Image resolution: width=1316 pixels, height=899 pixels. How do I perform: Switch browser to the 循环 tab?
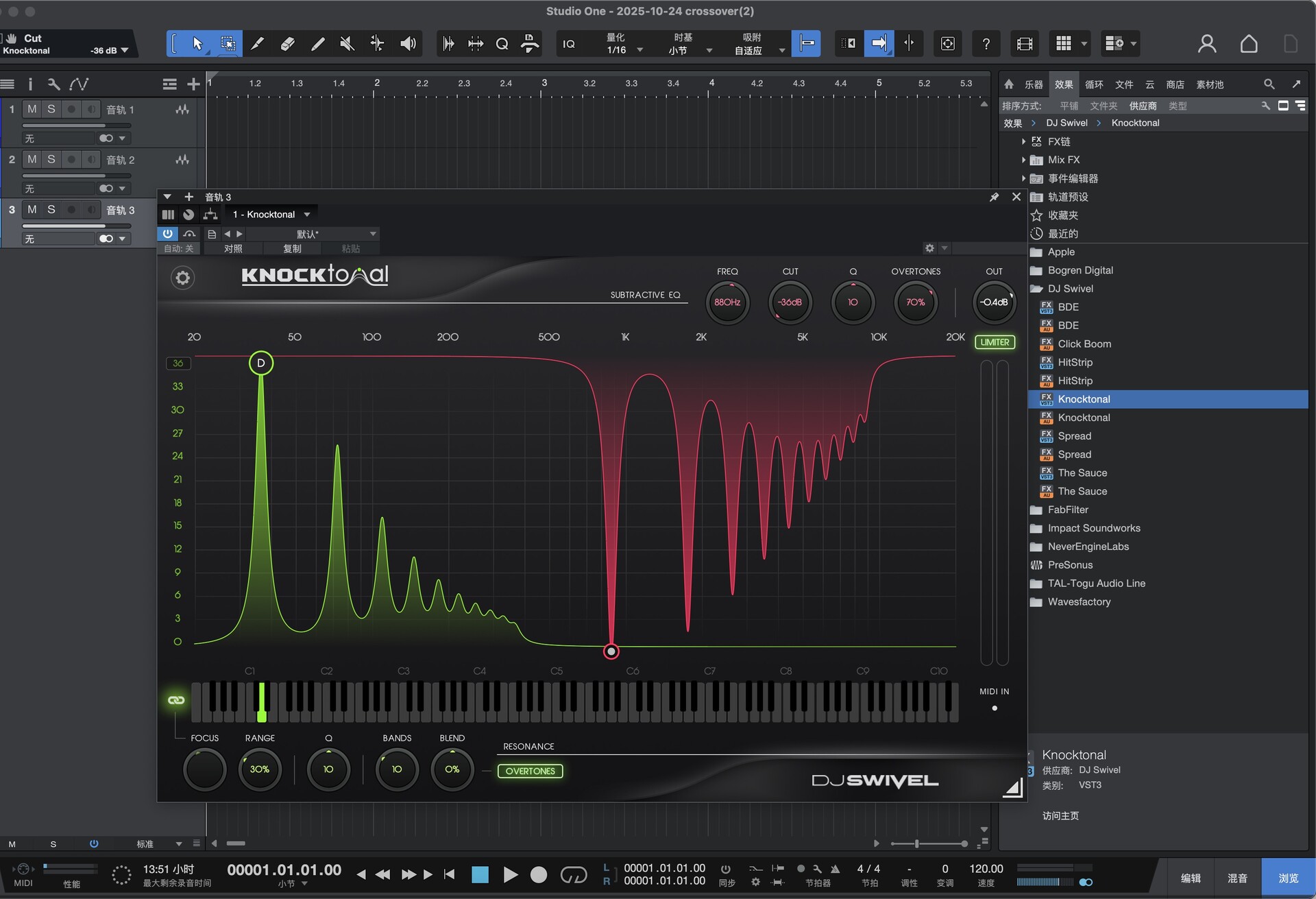pos(1094,84)
